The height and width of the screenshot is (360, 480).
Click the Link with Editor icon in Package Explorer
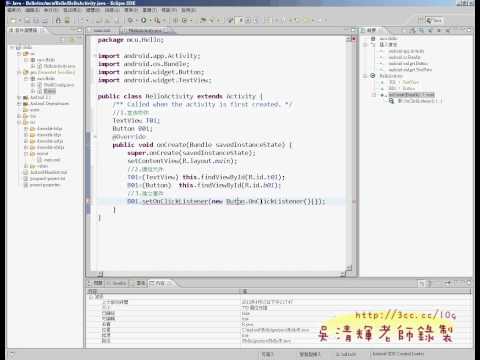[71, 40]
